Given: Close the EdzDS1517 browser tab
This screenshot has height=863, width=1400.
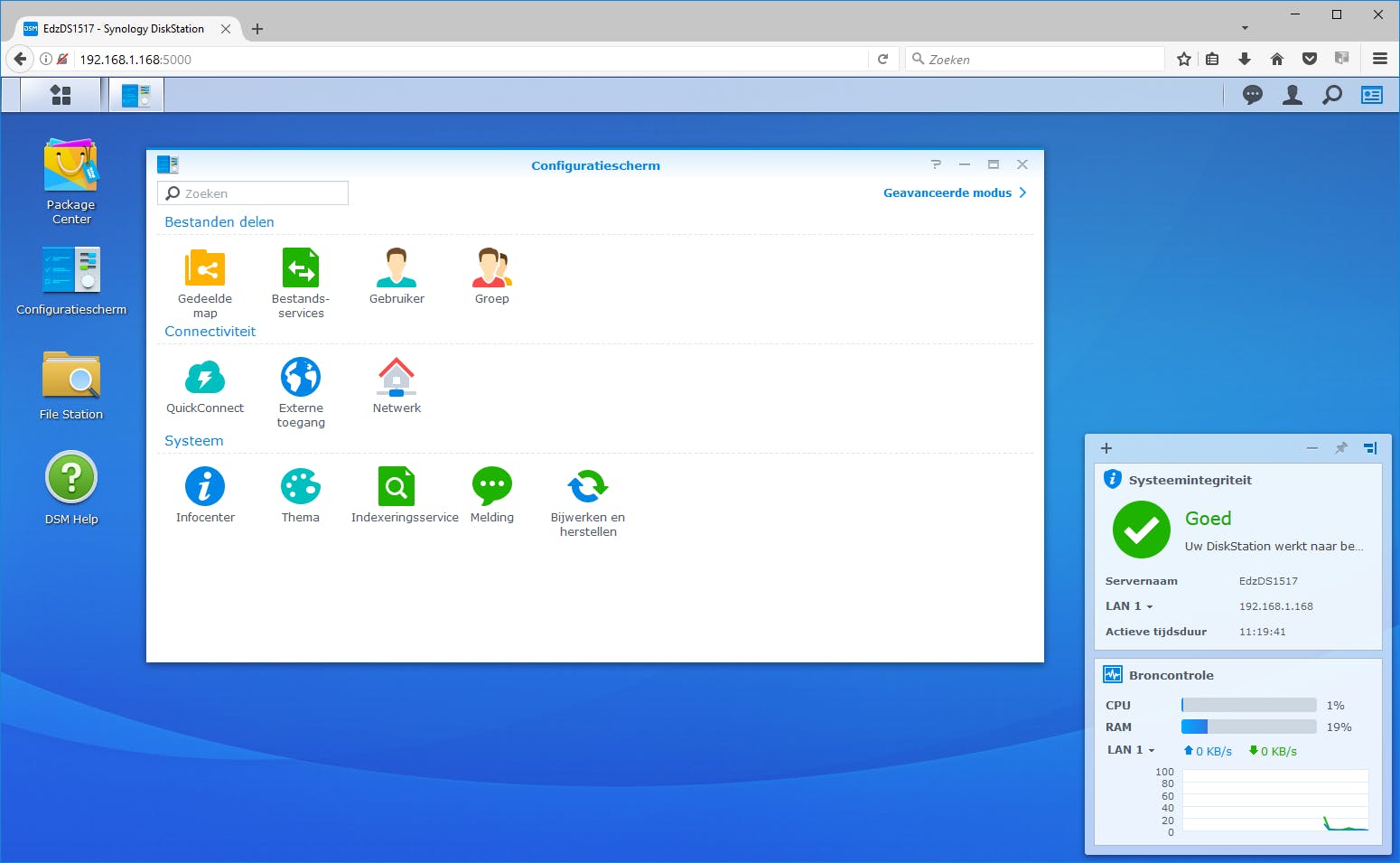Looking at the screenshot, I should tap(226, 29).
